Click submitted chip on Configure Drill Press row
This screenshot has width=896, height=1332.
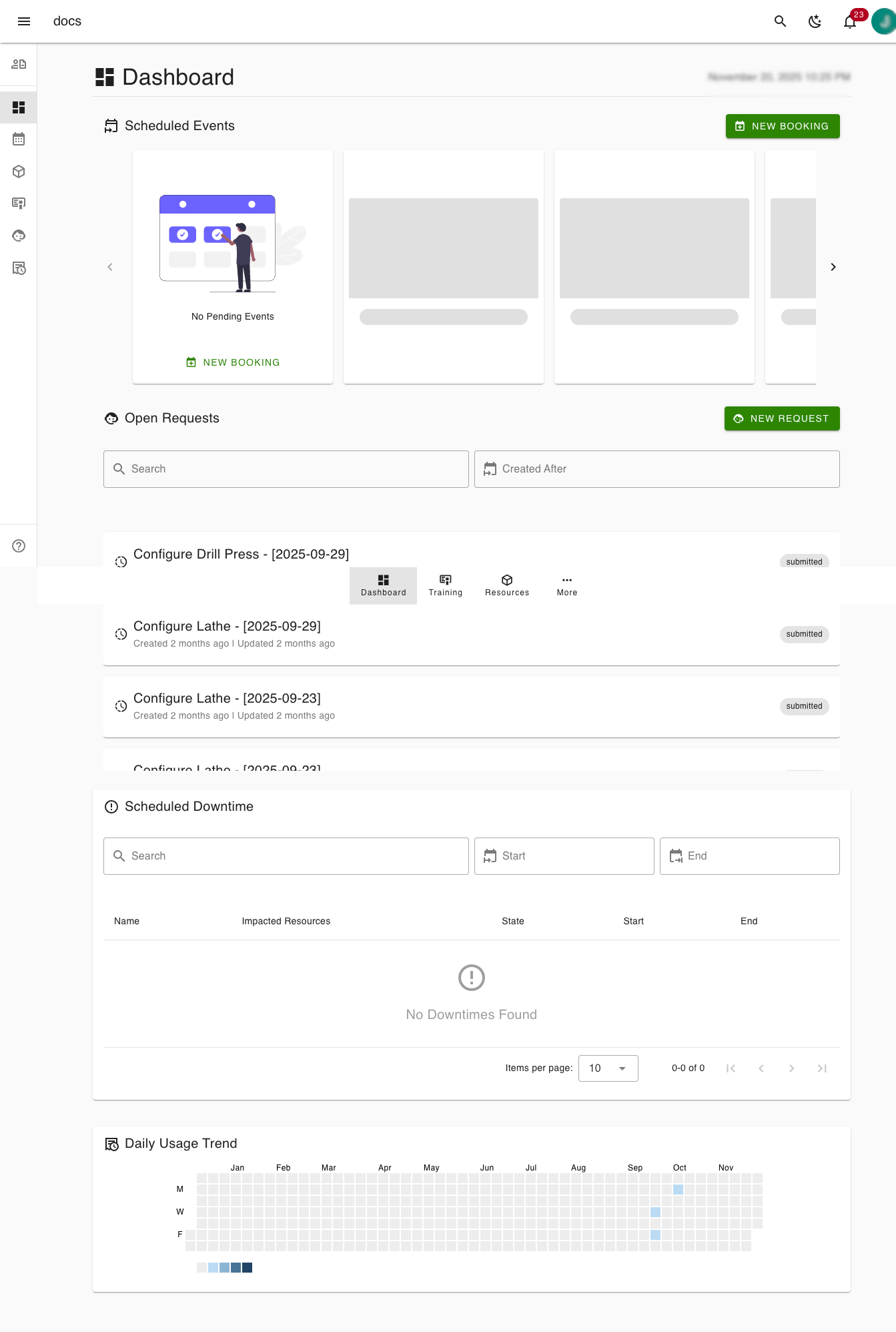[804, 561]
